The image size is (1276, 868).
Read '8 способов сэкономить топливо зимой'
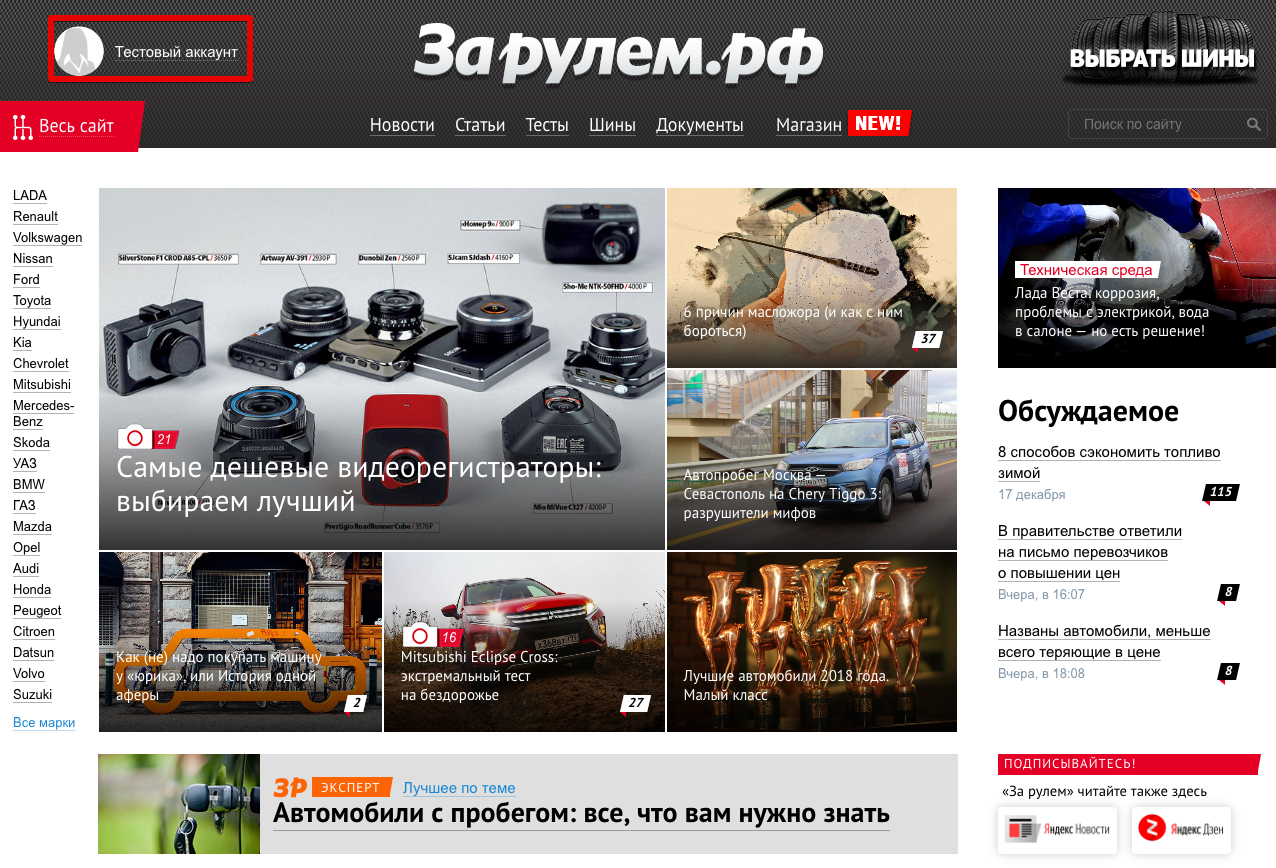(x=1108, y=462)
